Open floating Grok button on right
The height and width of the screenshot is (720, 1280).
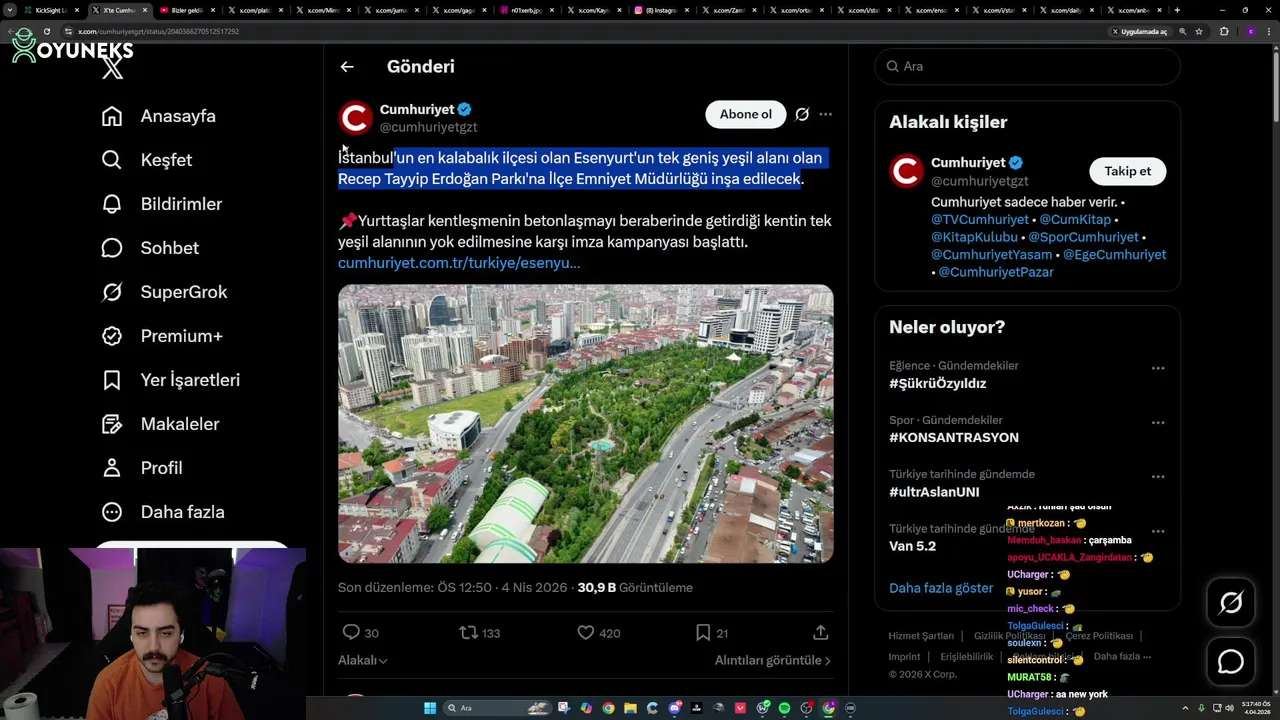tap(1231, 602)
